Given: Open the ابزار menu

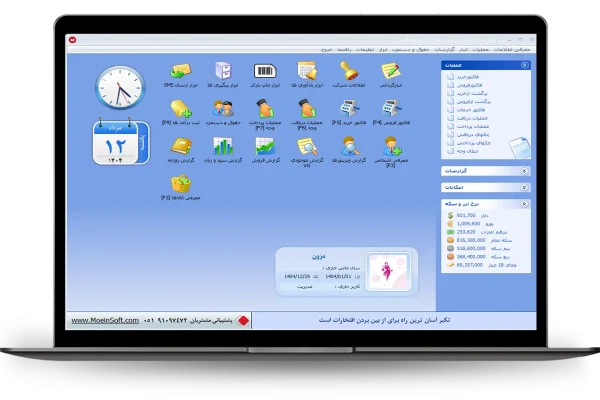Looking at the screenshot, I should tap(383, 50).
